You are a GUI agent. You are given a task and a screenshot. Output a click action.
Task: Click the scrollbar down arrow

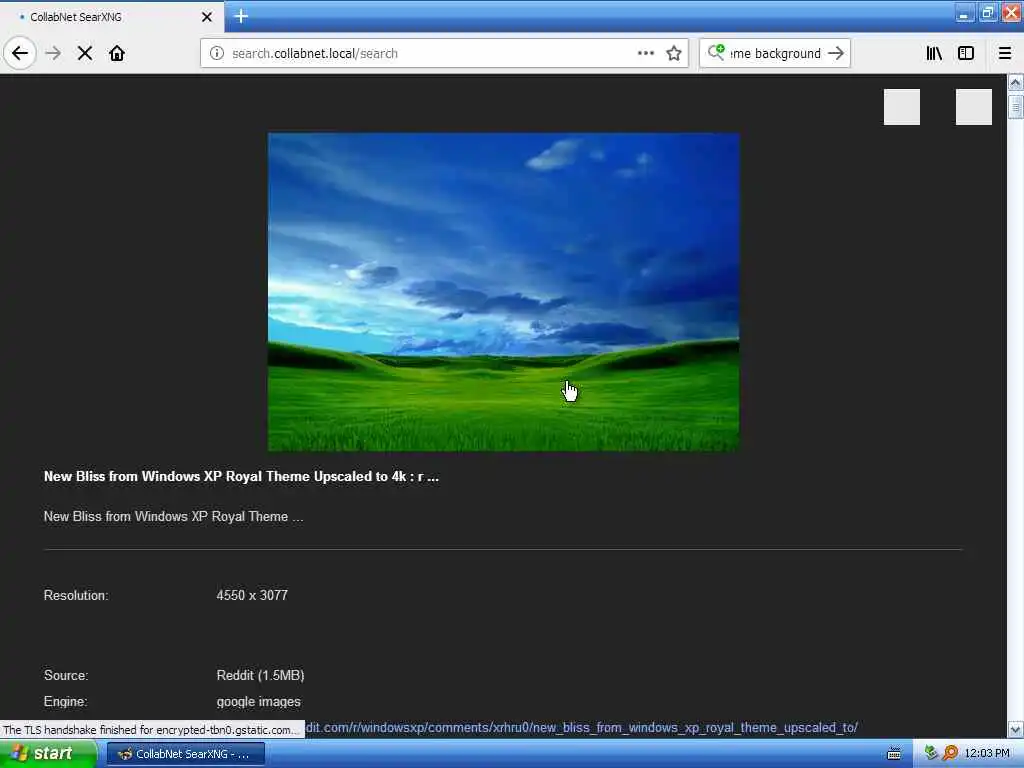(x=1016, y=729)
